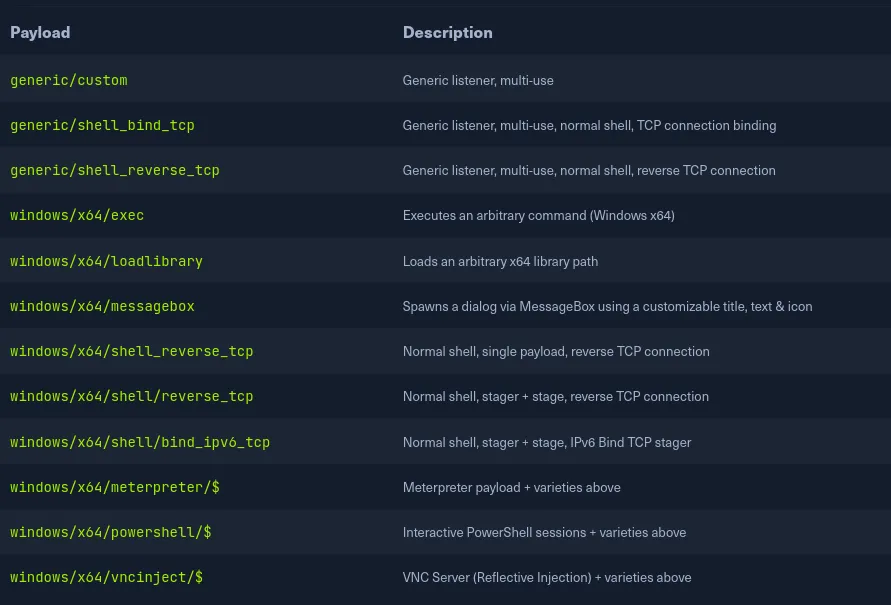Select the generic/custom payload name
The width and height of the screenshot is (891, 605).
pos(69,80)
